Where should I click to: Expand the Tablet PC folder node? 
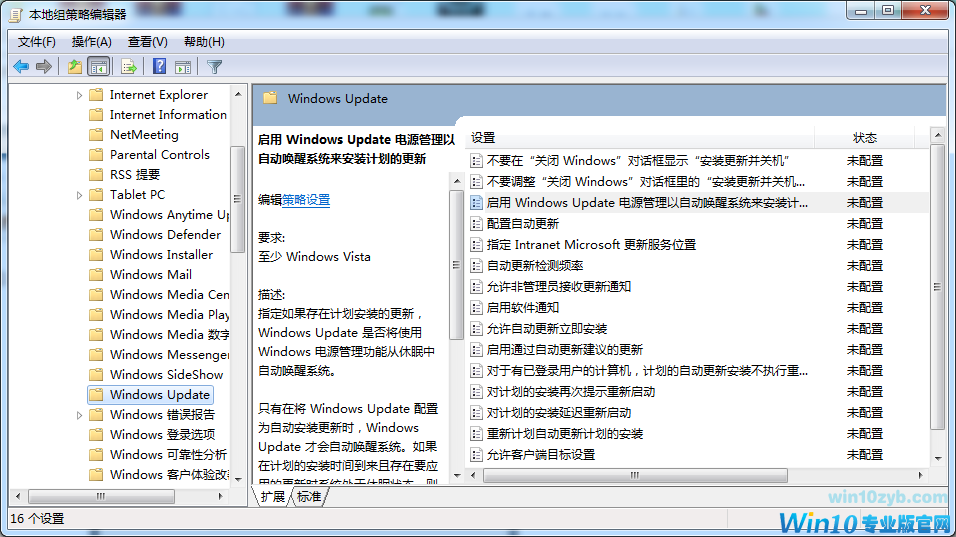pos(80,195)
